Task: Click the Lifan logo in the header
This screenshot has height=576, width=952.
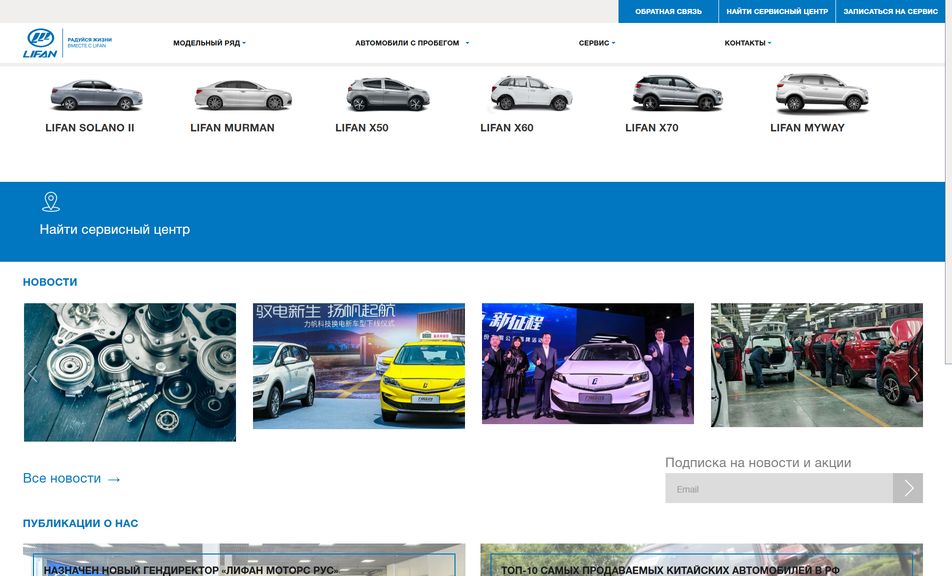Action: tap(41, 43)
